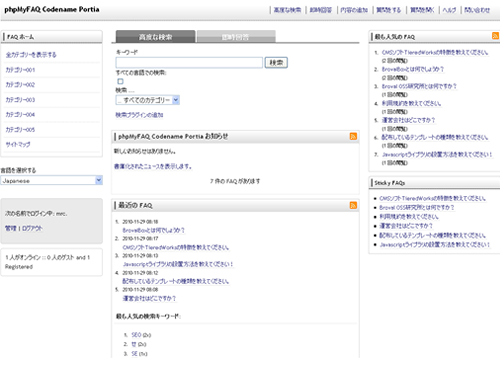Open すべてのカテゴリー category dropdown
The height and width of the screenshot is (375, 500).
coord(148,100)
